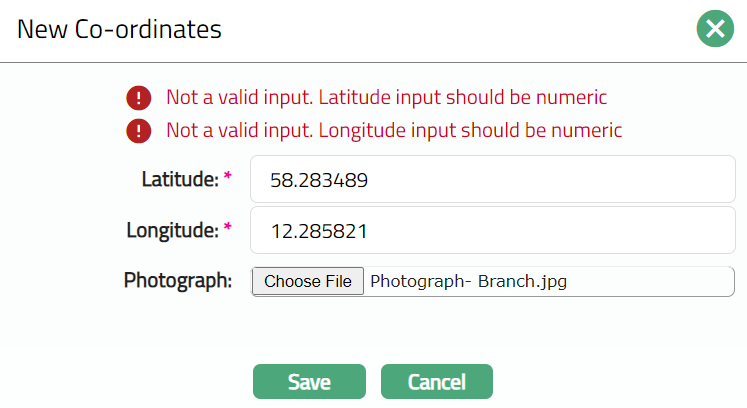
Task: Save the new co-ordinates
Action: point(310,382)
